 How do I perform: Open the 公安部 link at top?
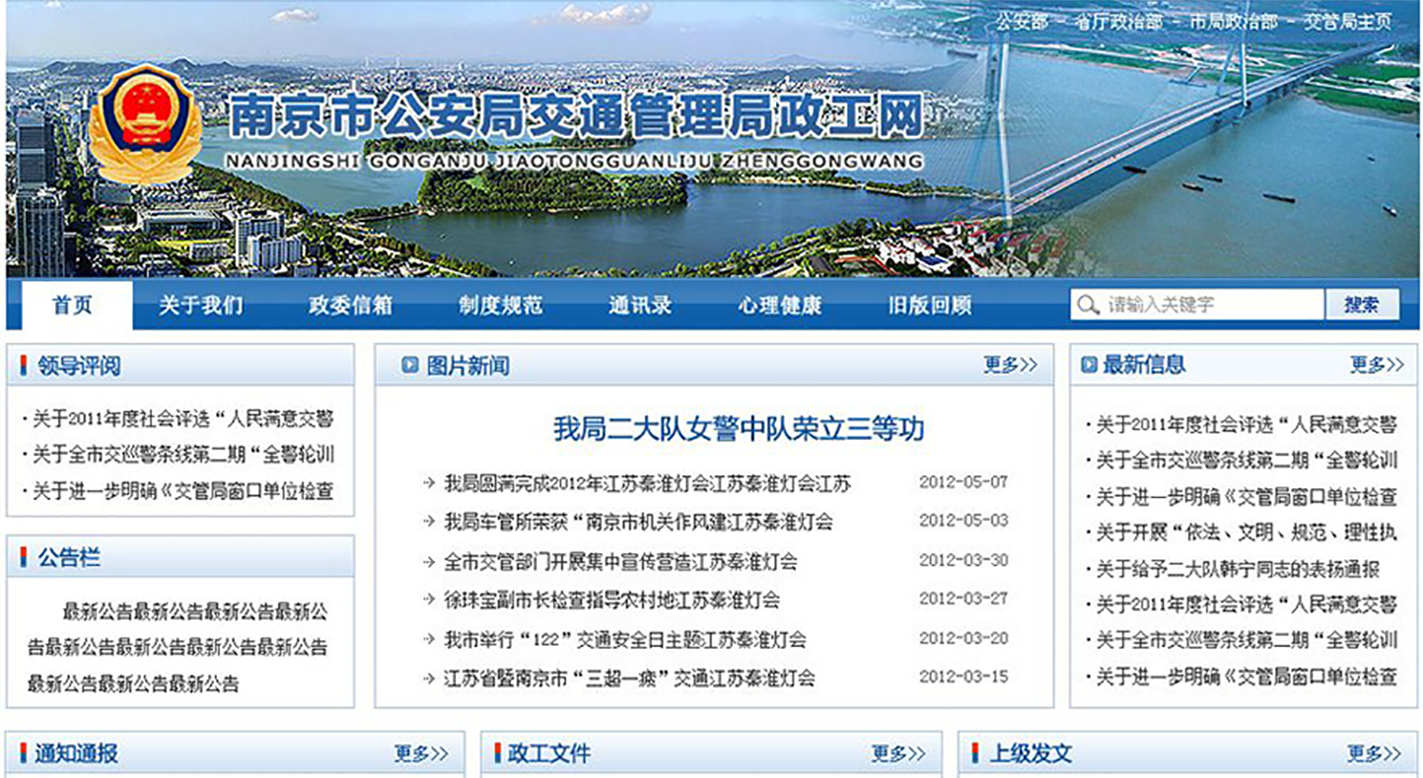coord(1020,22)
